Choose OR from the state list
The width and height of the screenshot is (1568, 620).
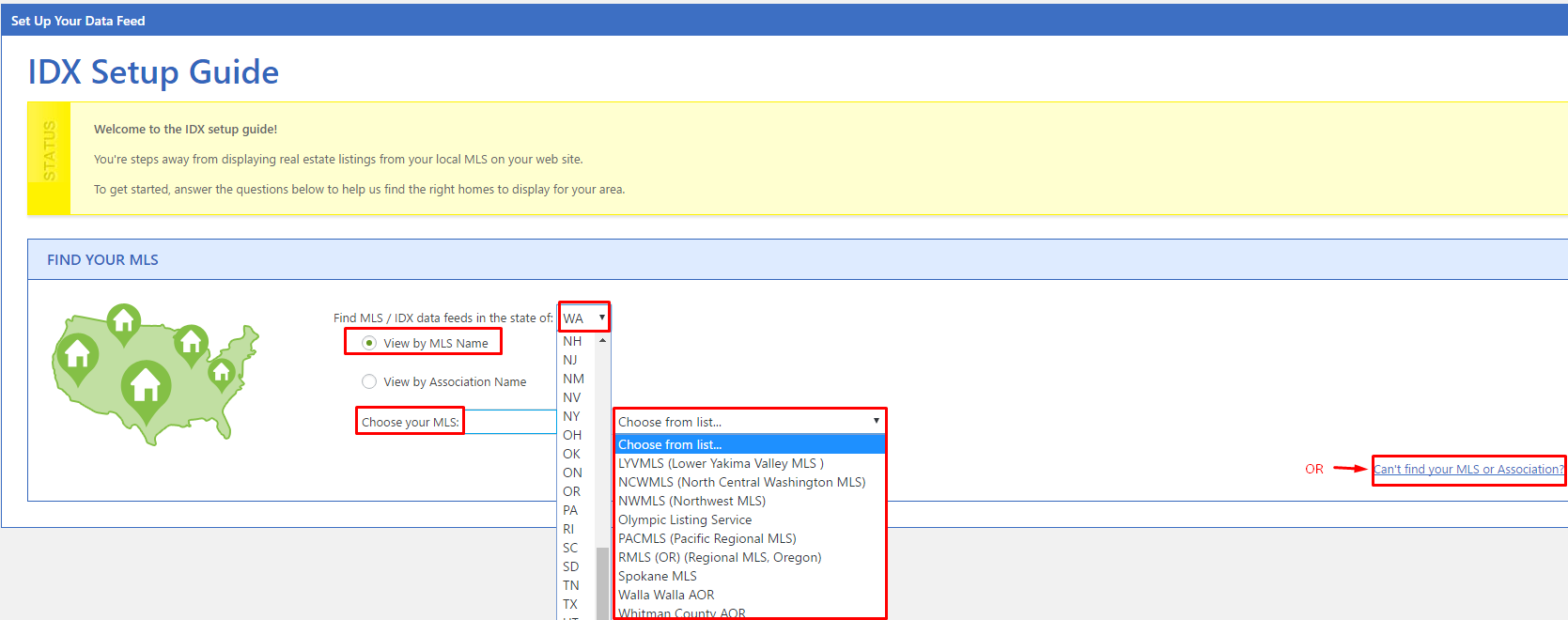[571, 491]
